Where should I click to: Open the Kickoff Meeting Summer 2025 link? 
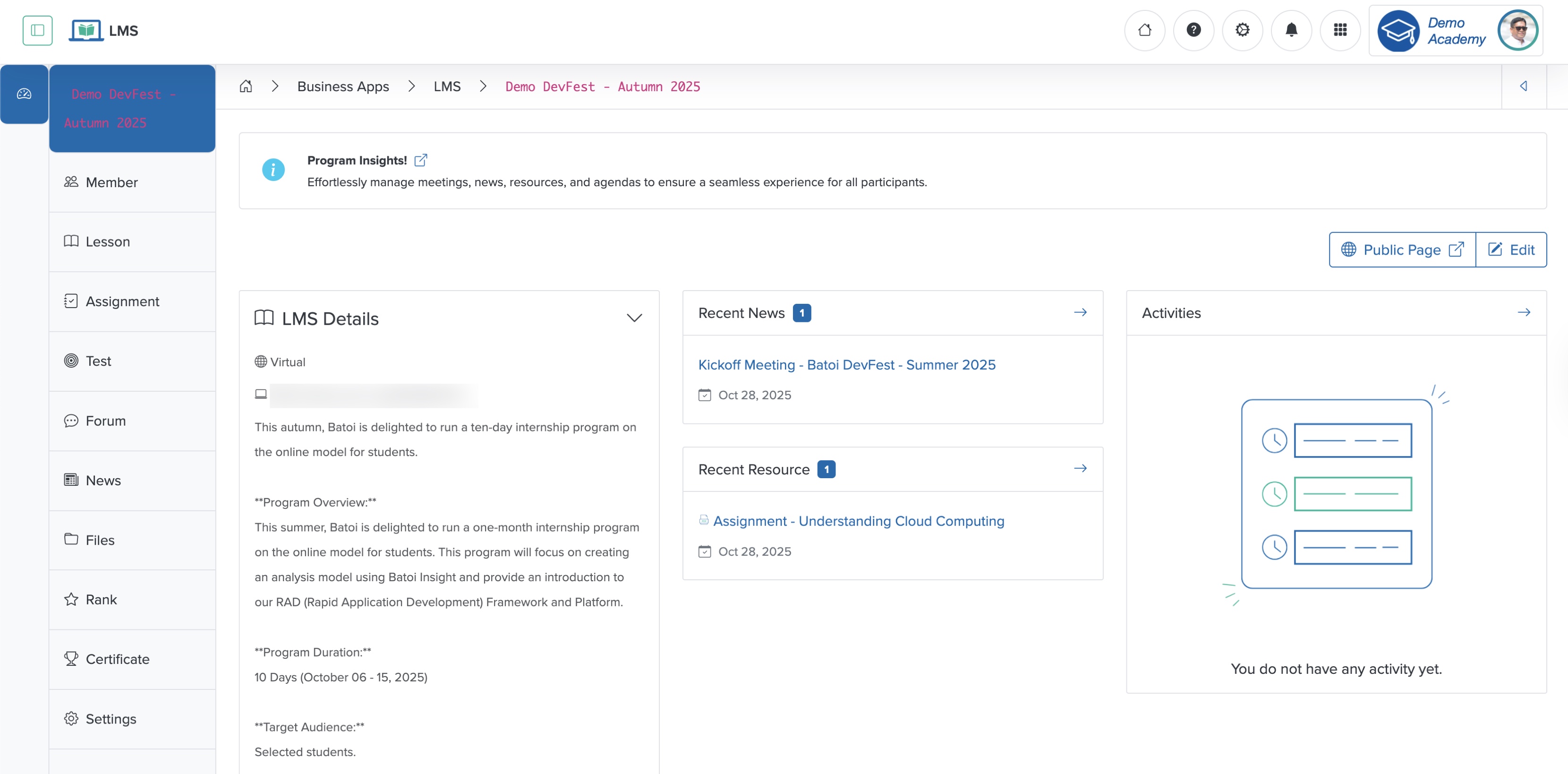847,364
